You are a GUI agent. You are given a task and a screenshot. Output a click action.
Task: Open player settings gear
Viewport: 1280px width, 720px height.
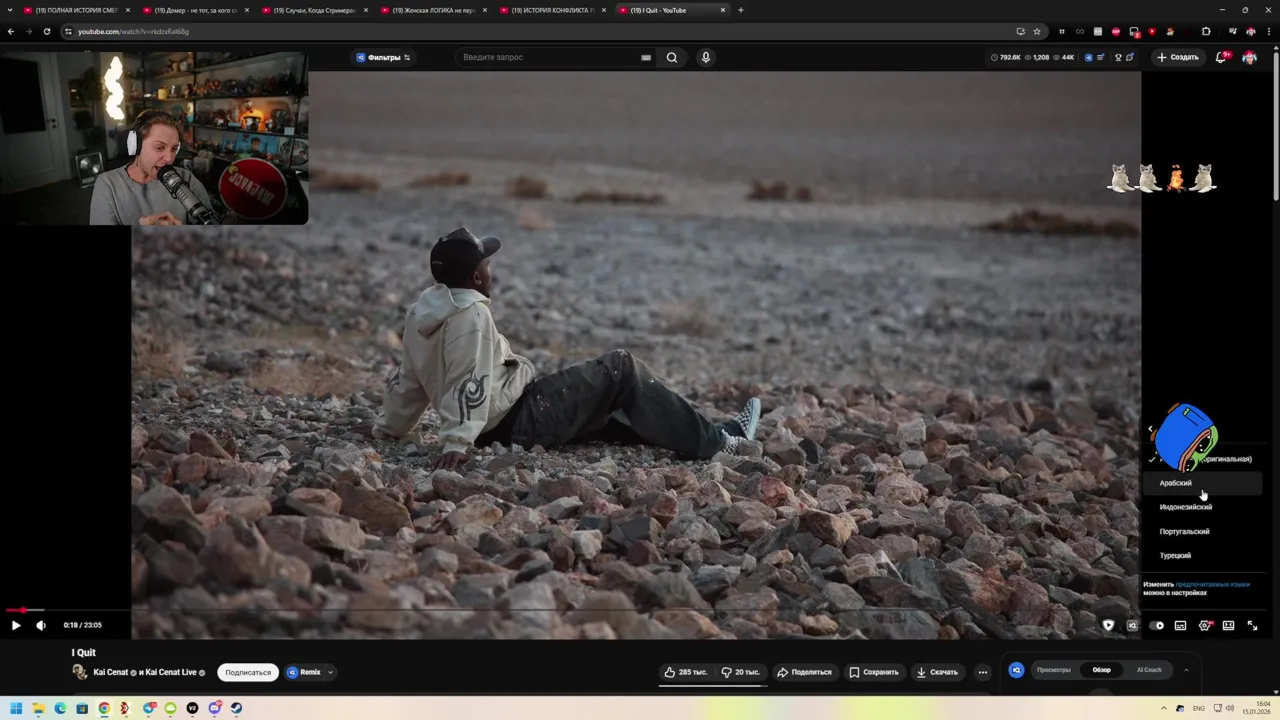1205,625
